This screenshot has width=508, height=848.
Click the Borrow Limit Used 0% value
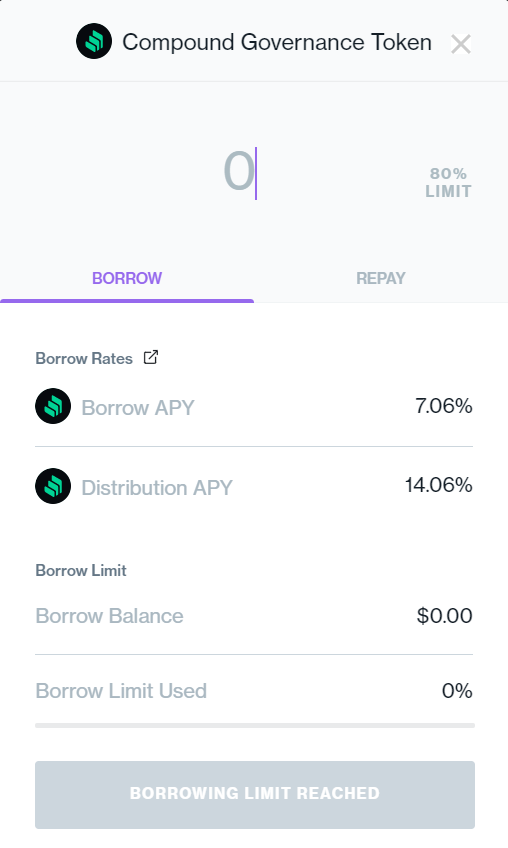[457, 691]
